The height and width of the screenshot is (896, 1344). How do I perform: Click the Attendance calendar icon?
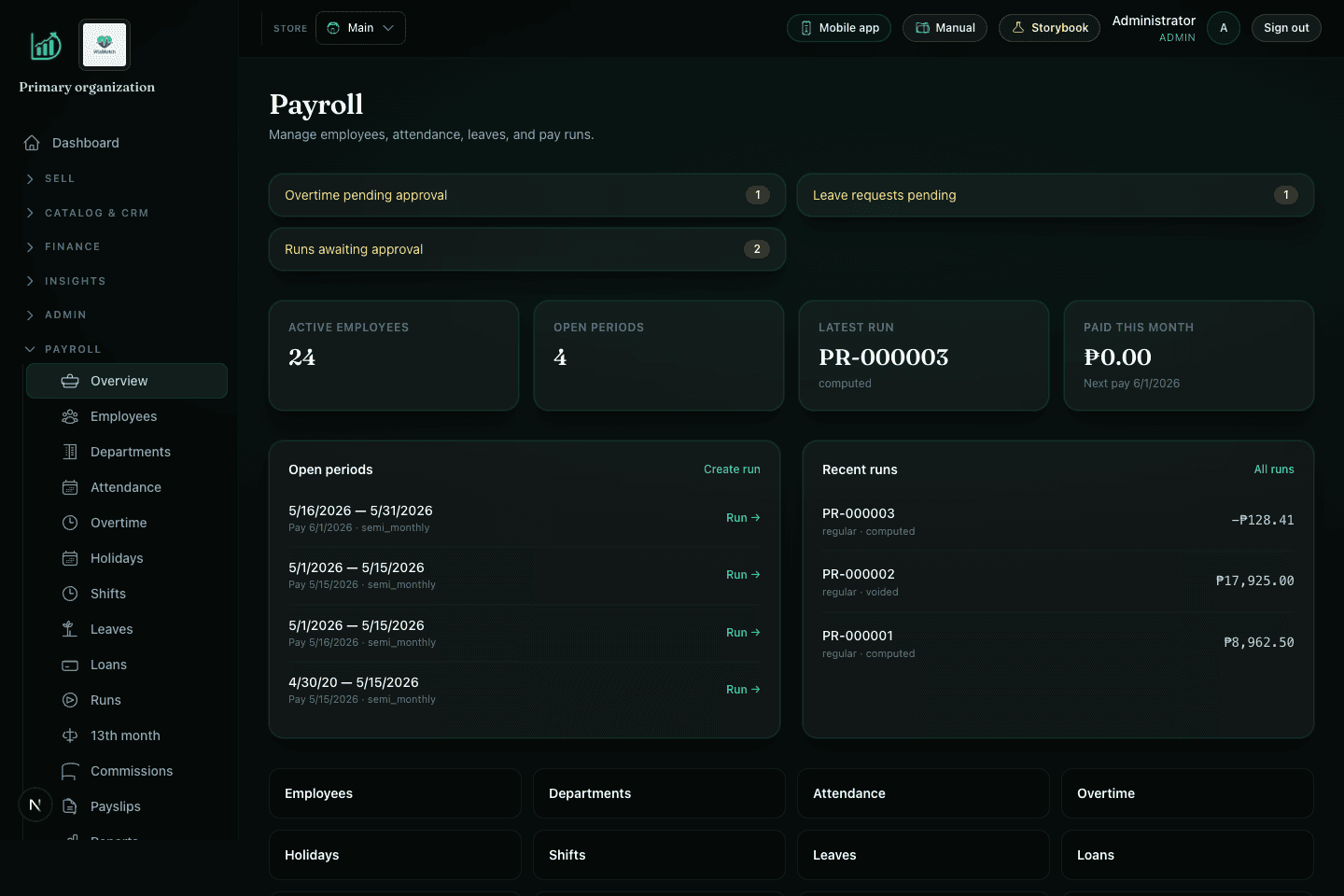70,487
